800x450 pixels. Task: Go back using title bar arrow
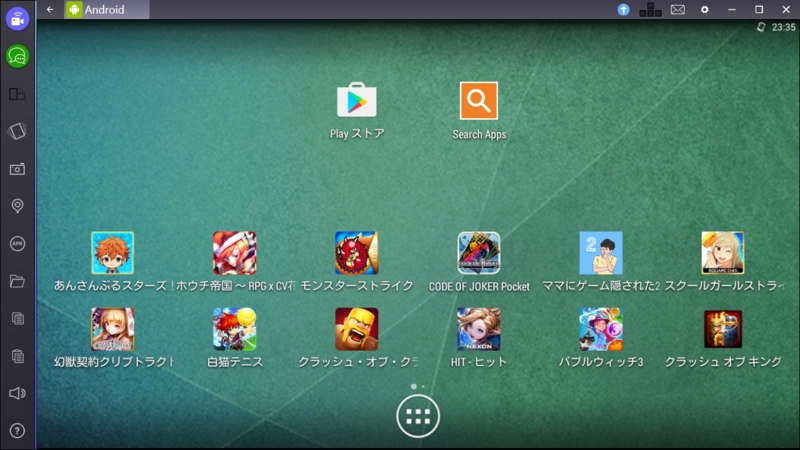click(x=49, y=9)
